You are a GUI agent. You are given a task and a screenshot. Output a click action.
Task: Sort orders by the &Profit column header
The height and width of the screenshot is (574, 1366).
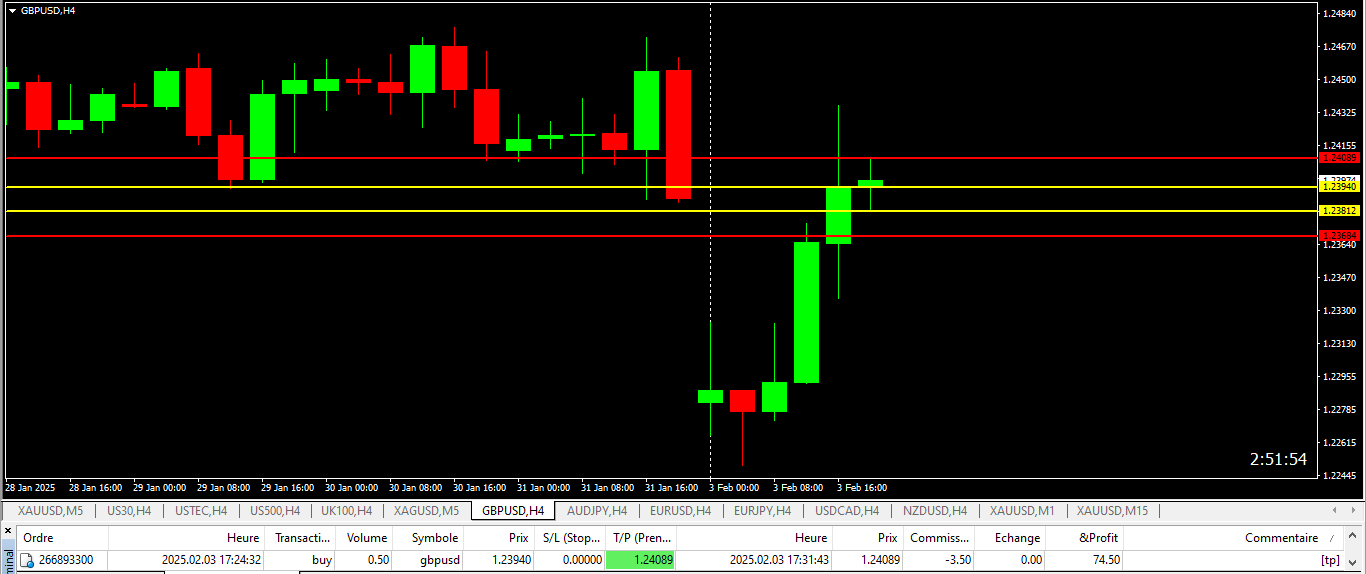click(1098, 538)
